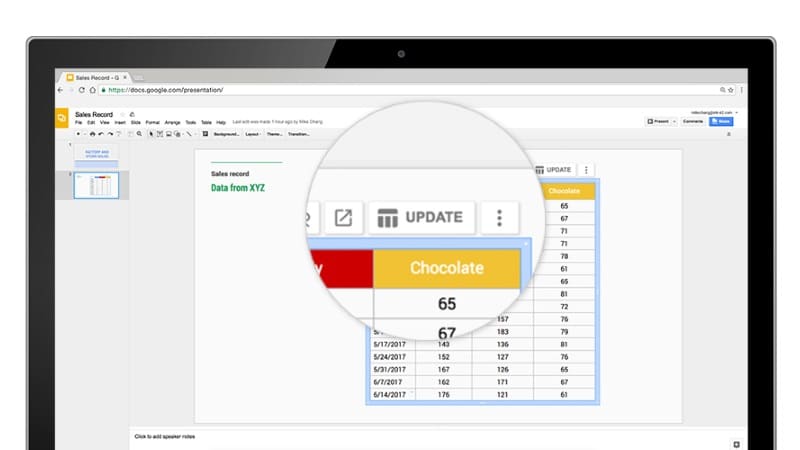800x450 pixels.
Task: Click the undo arrow in toolbar
Action: pyautogui.click(x=100, y=133)
